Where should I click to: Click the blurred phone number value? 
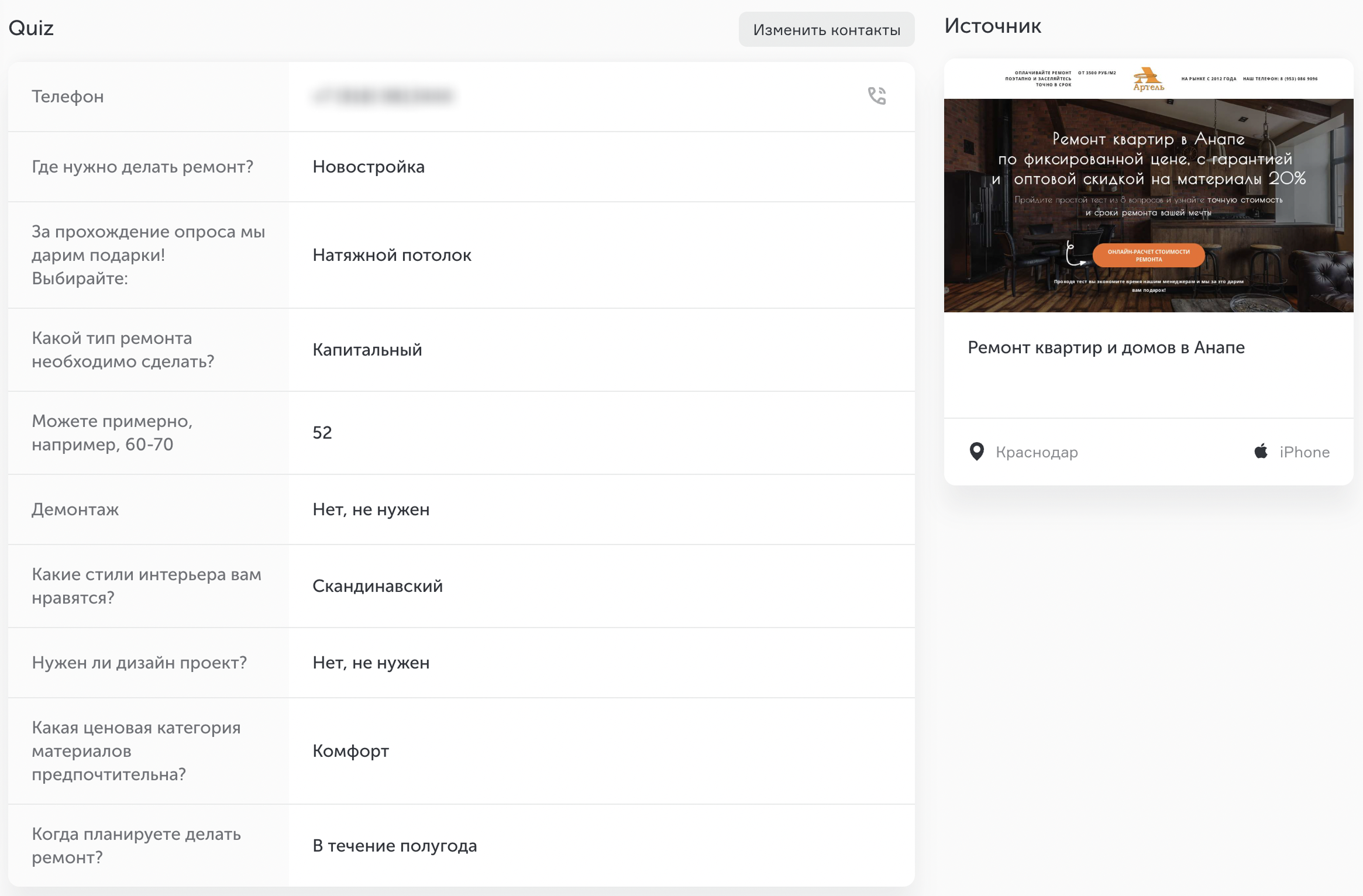pyautogui.click(x=383, y=96)
